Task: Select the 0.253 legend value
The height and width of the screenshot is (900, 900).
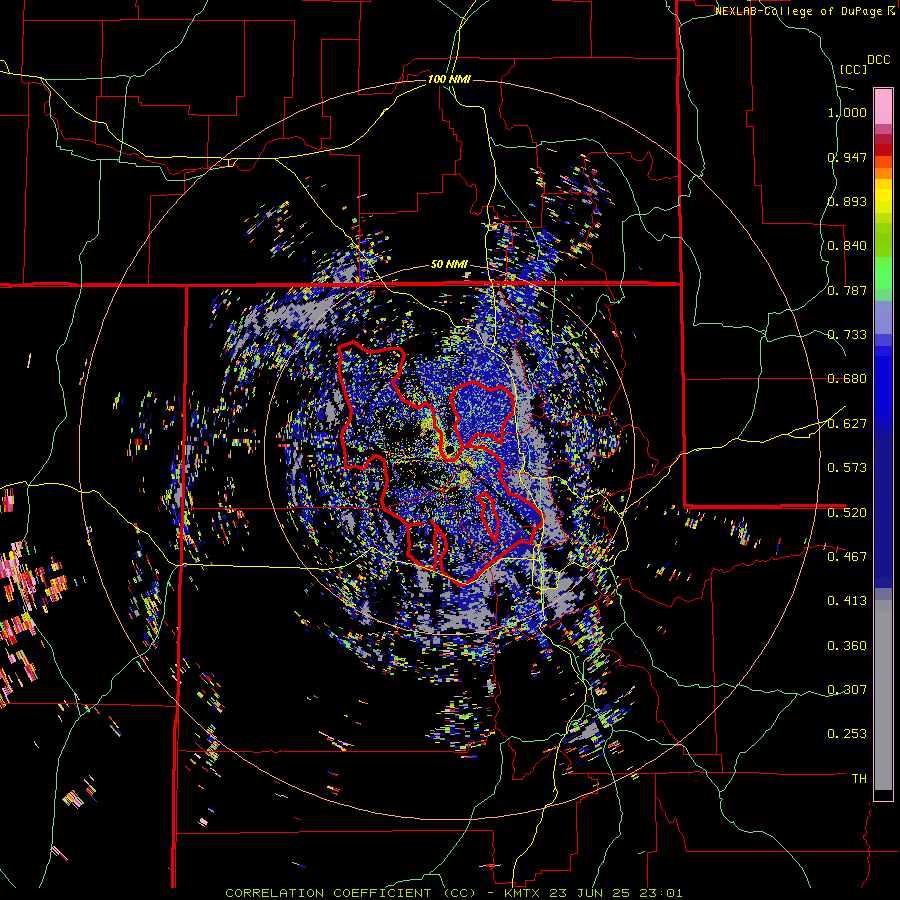Action: pyautogui.click(x=847, y=734)
